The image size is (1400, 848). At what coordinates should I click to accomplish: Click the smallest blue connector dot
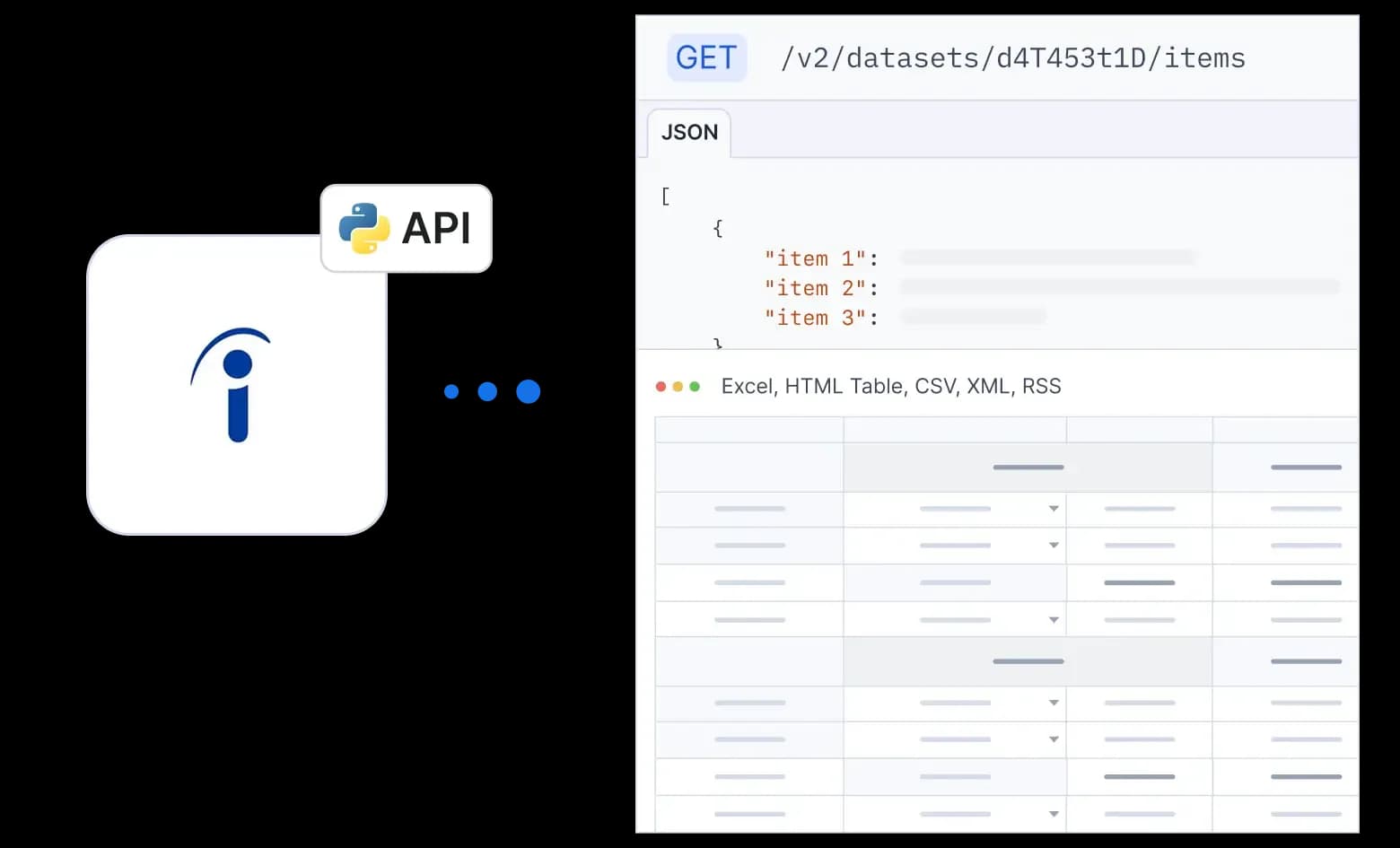coord(451,391)
